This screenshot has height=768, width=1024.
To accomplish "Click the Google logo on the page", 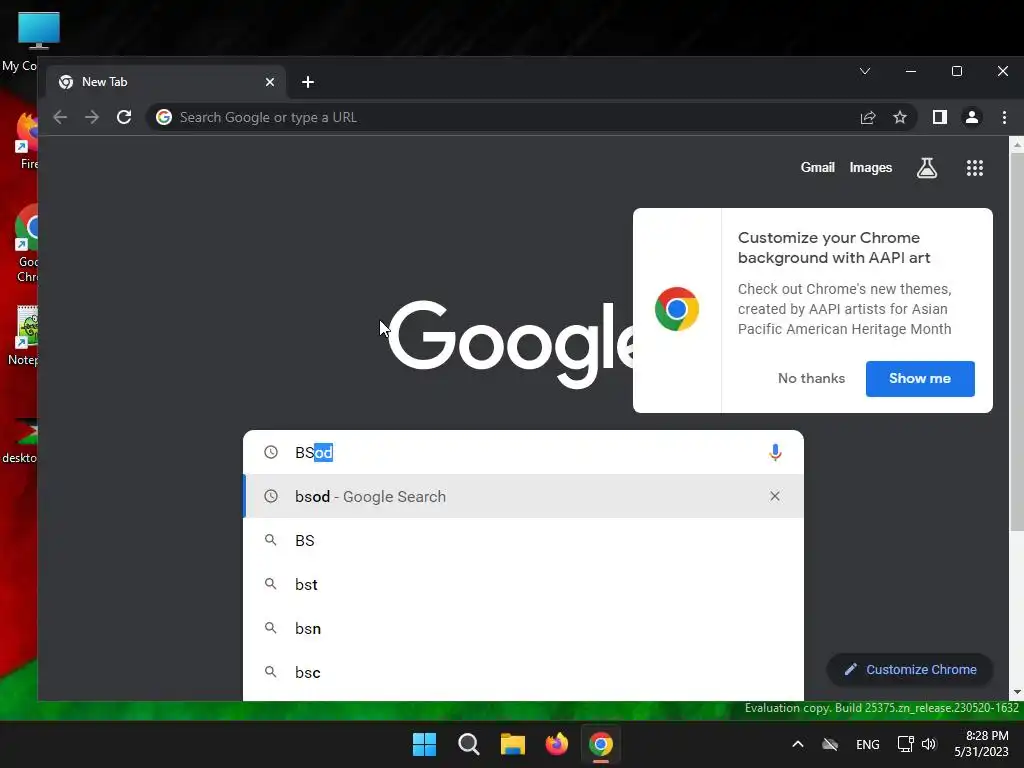I will (x=511, y=344).
